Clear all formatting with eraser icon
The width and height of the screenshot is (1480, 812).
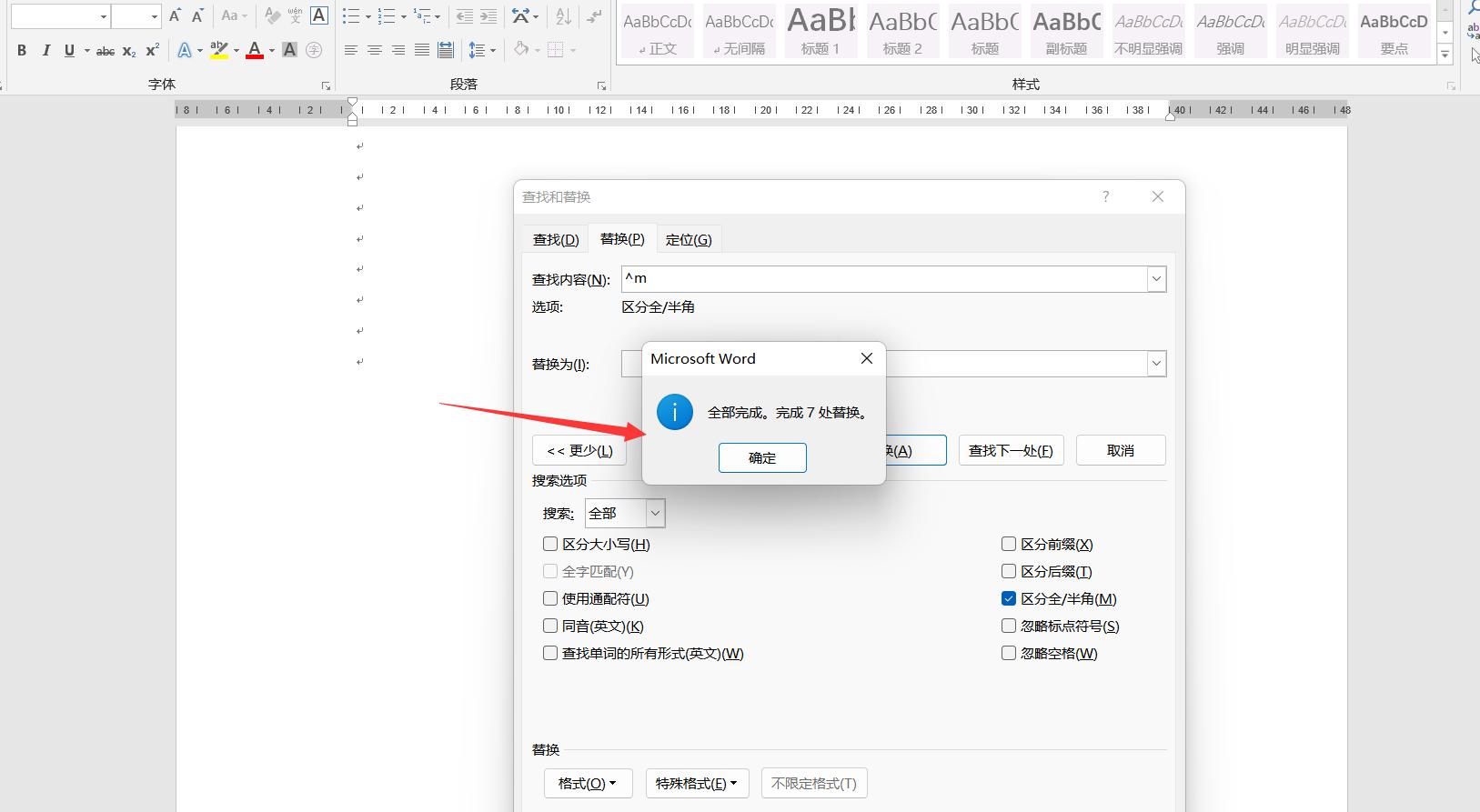point(272,15)
